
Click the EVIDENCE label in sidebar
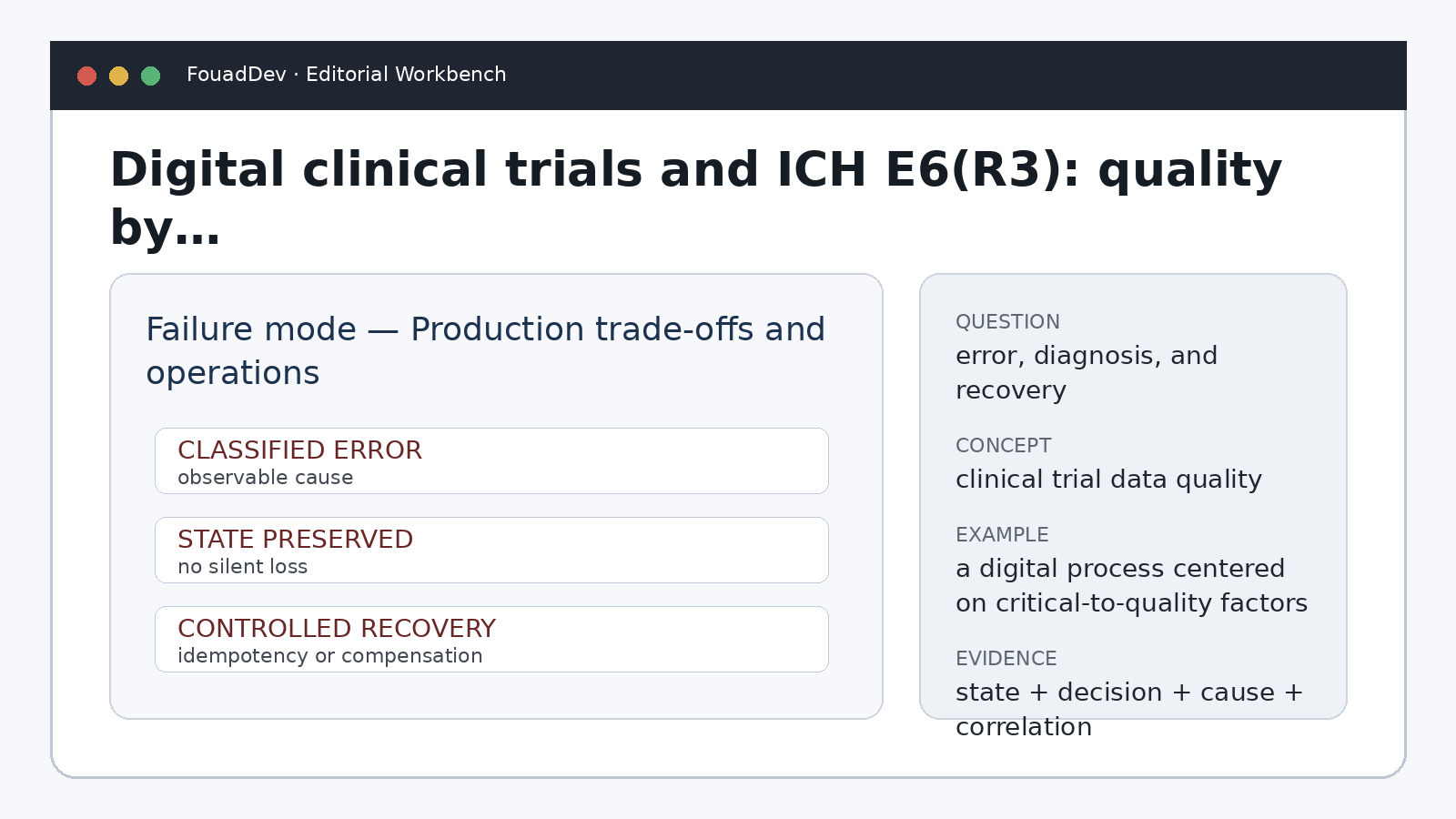click(x=1006, y=659)
